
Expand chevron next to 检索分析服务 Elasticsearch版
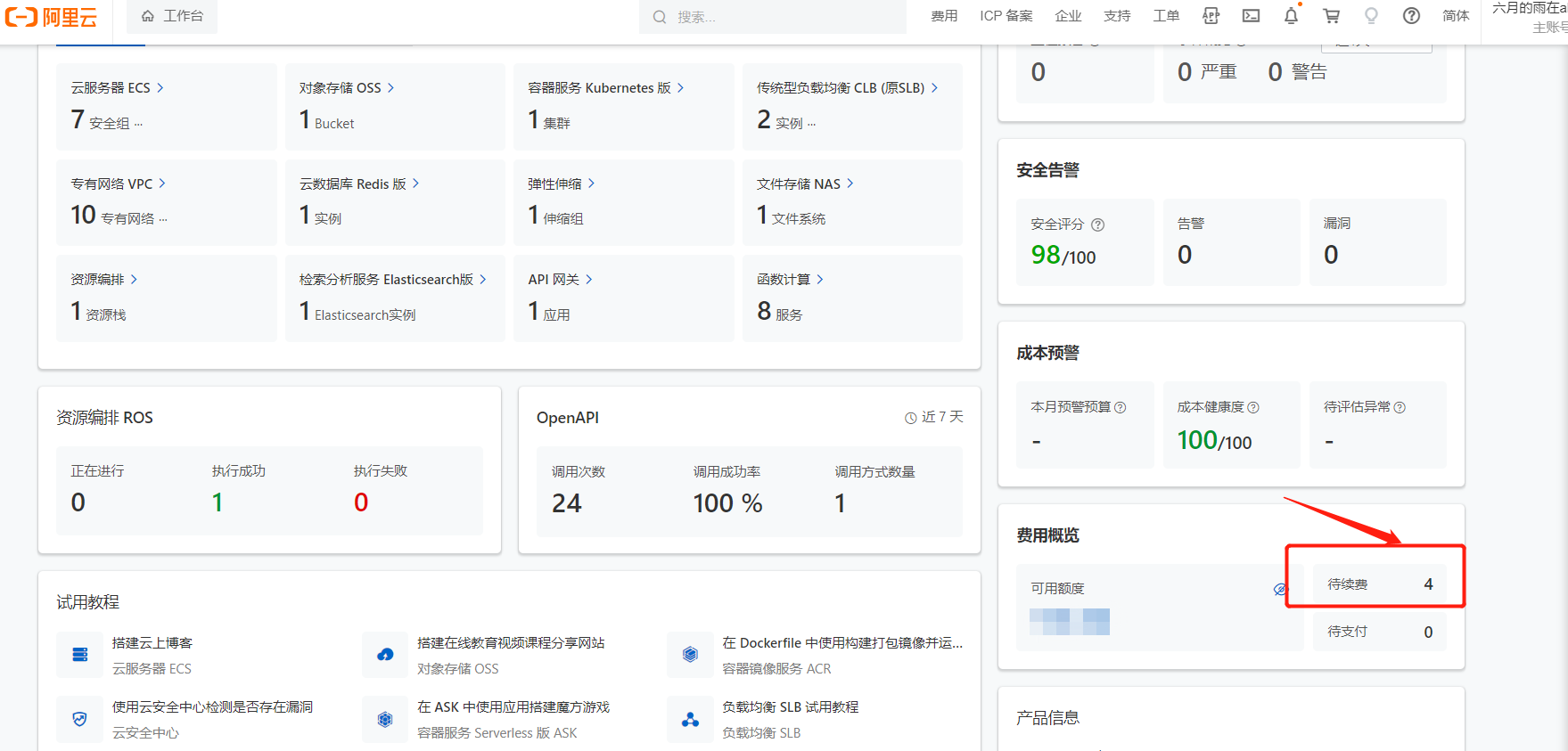483,279
